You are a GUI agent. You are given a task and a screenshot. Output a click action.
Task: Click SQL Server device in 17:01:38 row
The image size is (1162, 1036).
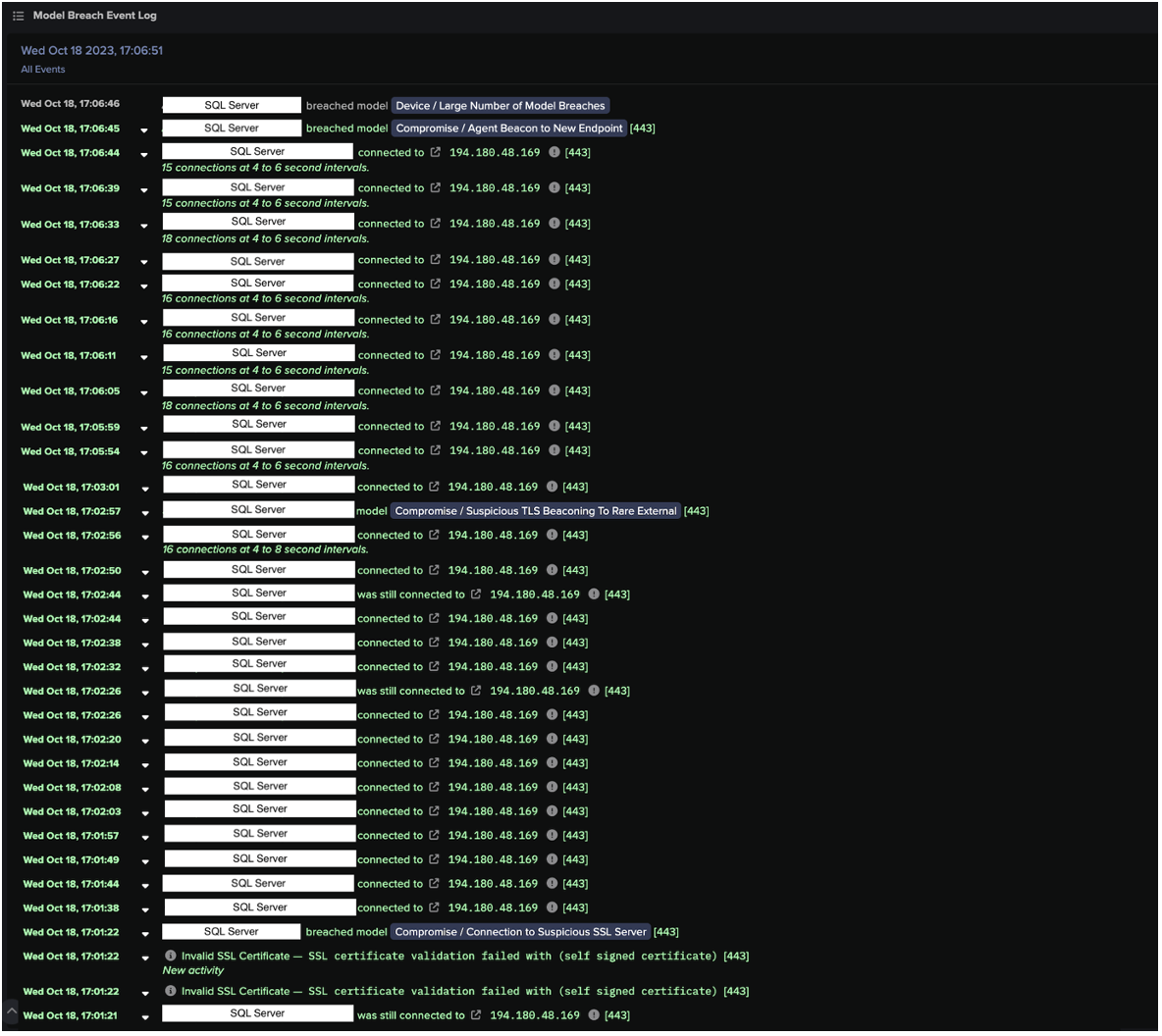(259, 907)
